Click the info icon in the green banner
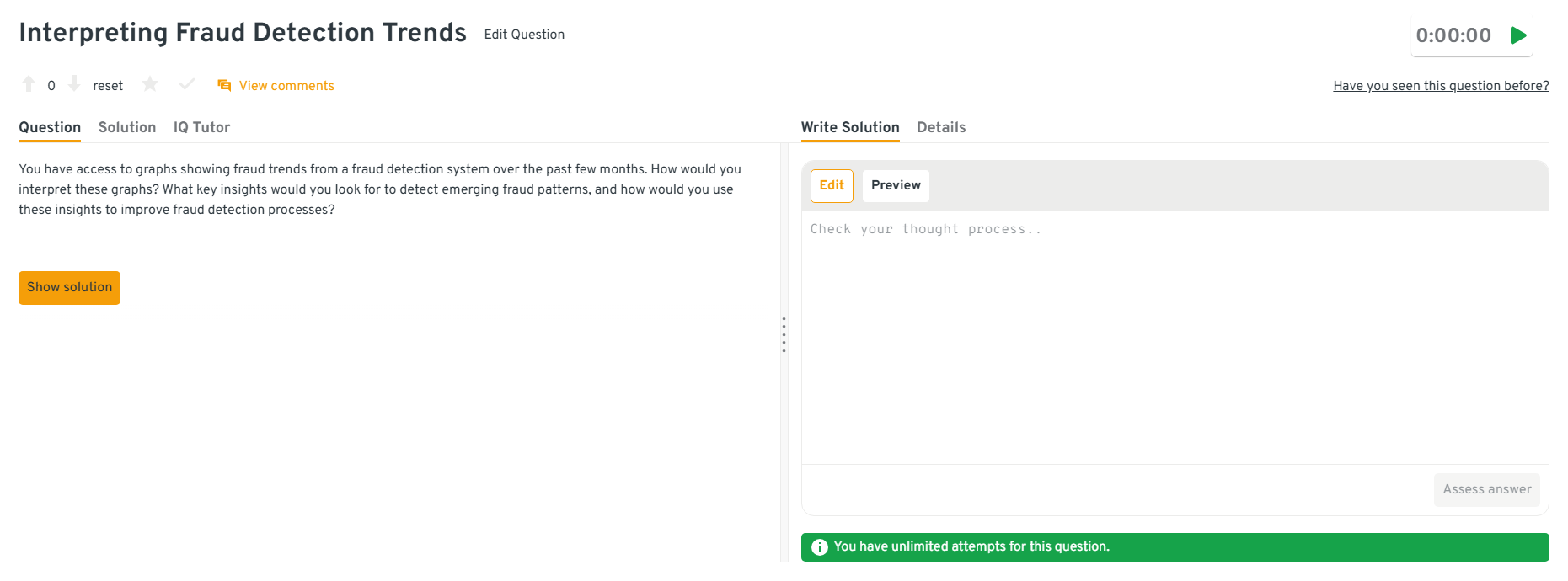 (819, 547)
